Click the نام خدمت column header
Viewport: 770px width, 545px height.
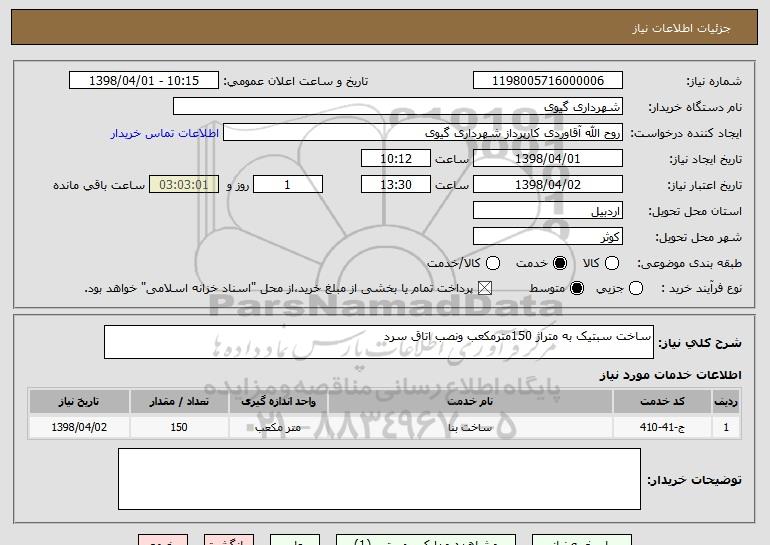point(470,402)
